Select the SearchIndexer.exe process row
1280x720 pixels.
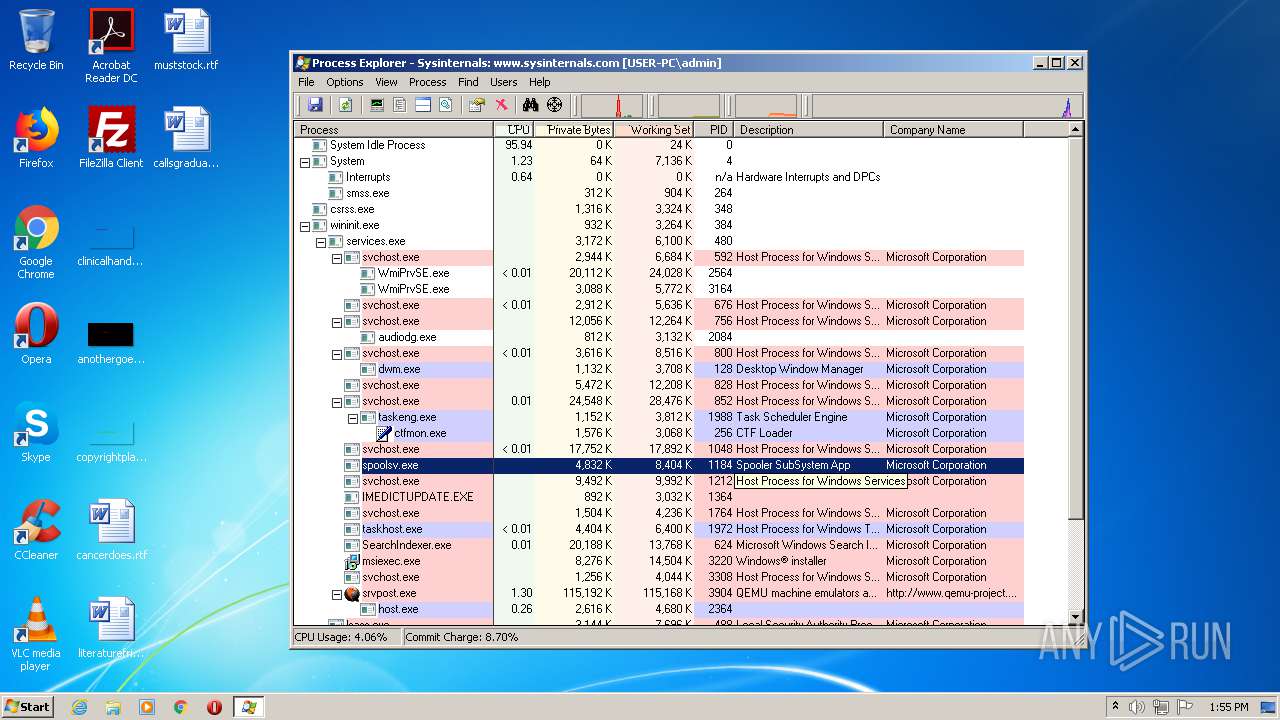point(659,545)
